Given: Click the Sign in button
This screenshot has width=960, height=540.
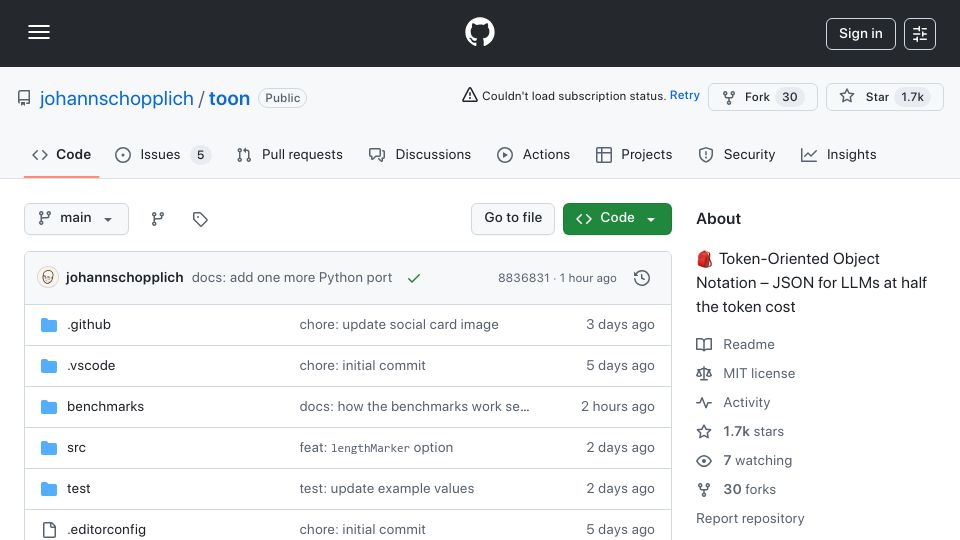Looking at the screenshot, I should (860, 34).
